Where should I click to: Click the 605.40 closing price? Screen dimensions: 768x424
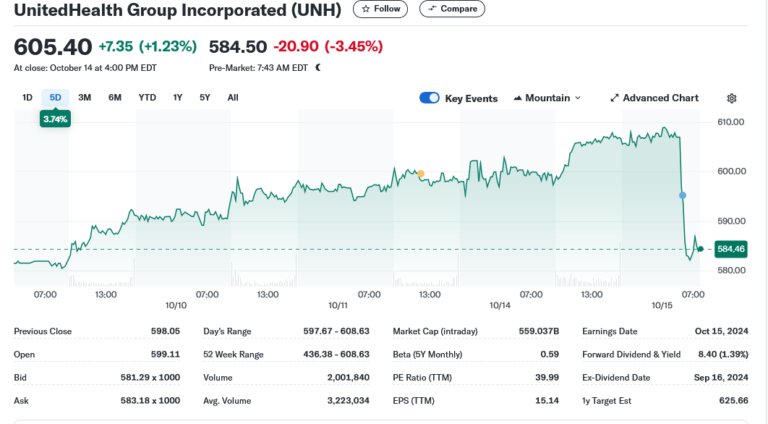tap(52, 47)
